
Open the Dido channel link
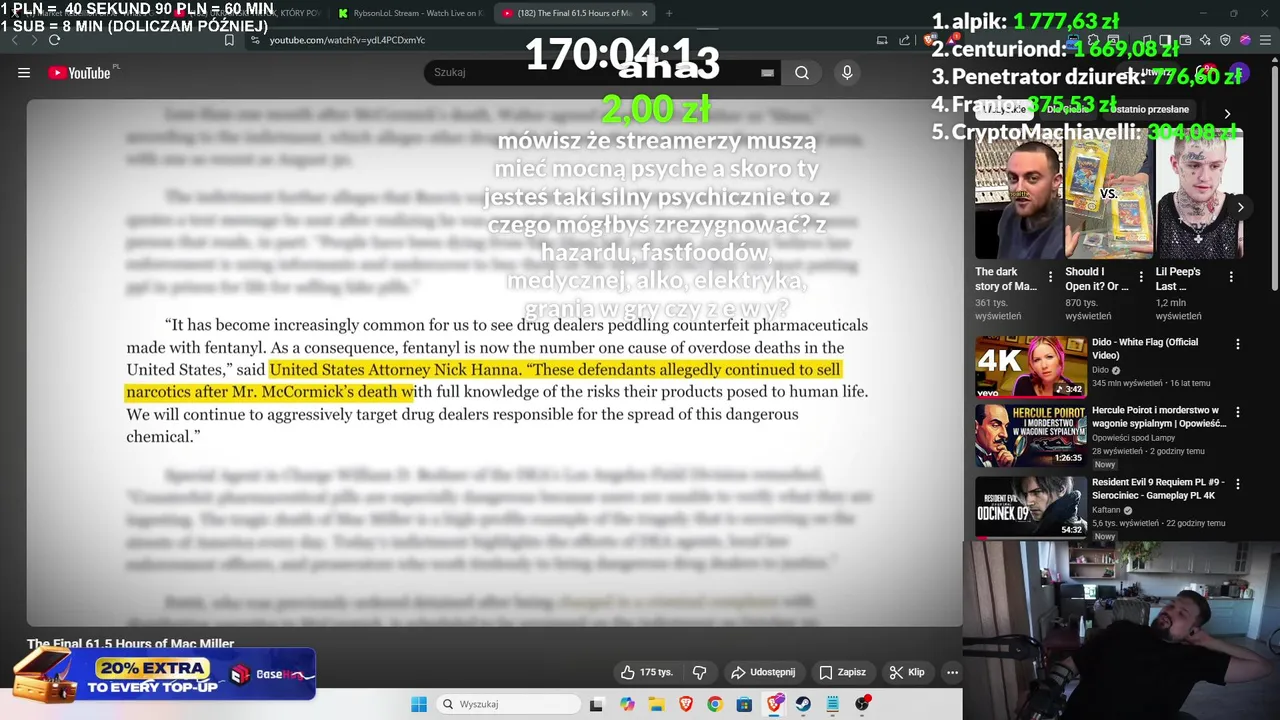[x=1100, y=370]
